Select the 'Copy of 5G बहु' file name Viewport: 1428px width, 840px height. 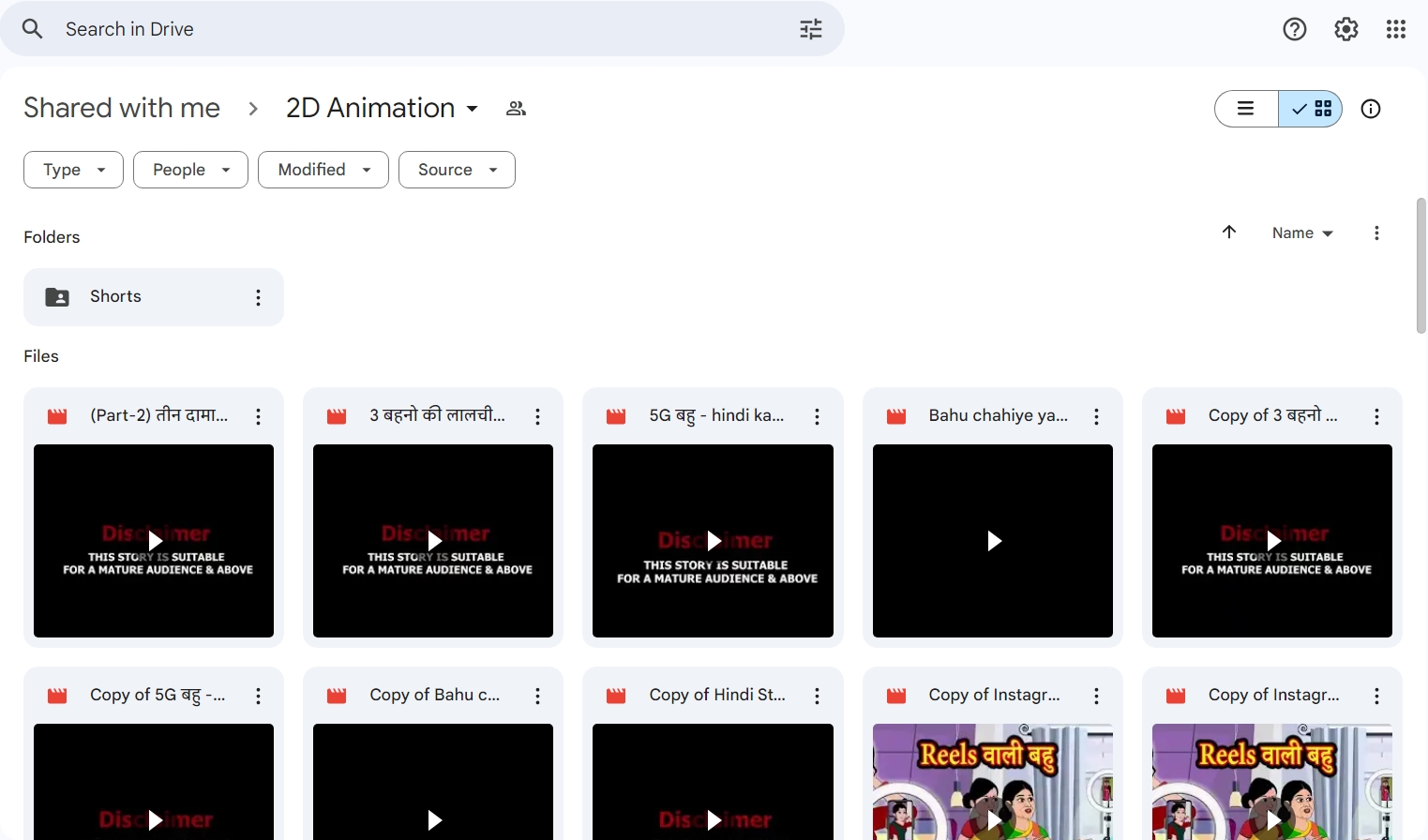158,696
